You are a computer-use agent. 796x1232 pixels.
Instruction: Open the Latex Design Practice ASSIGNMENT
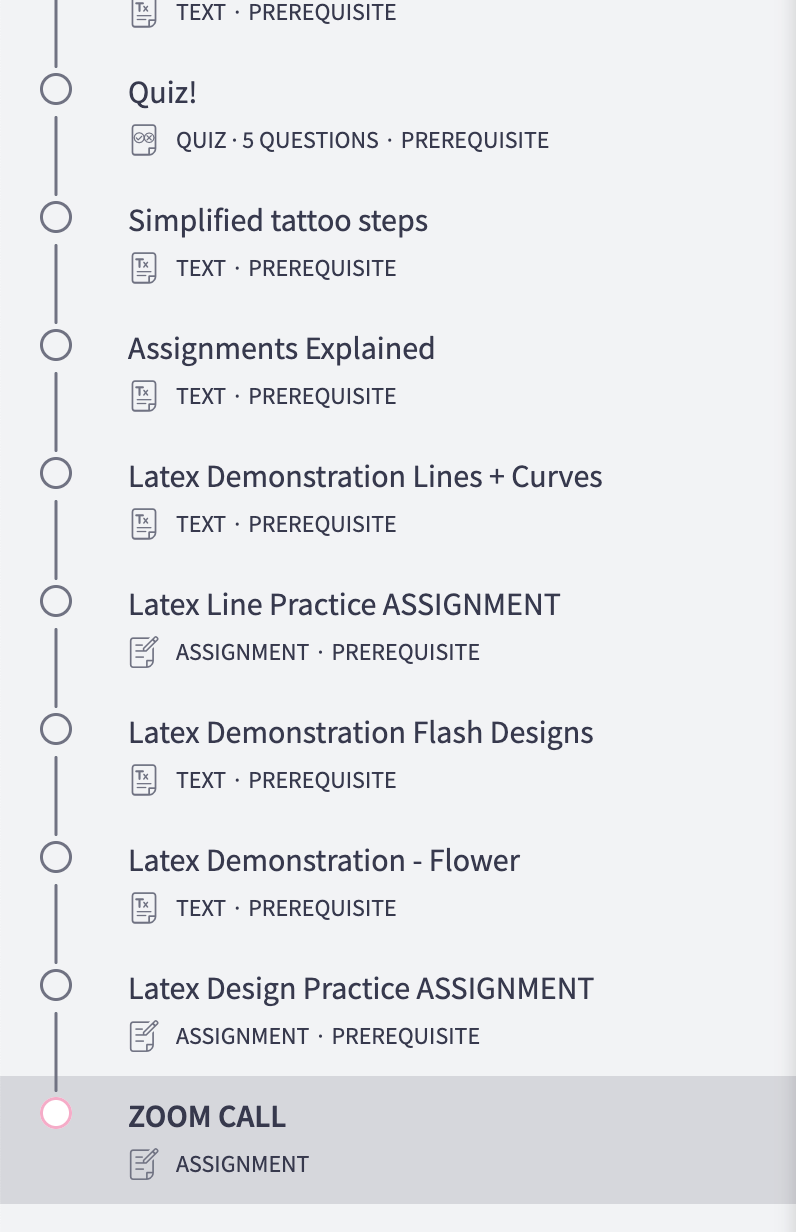click(361, 989)
